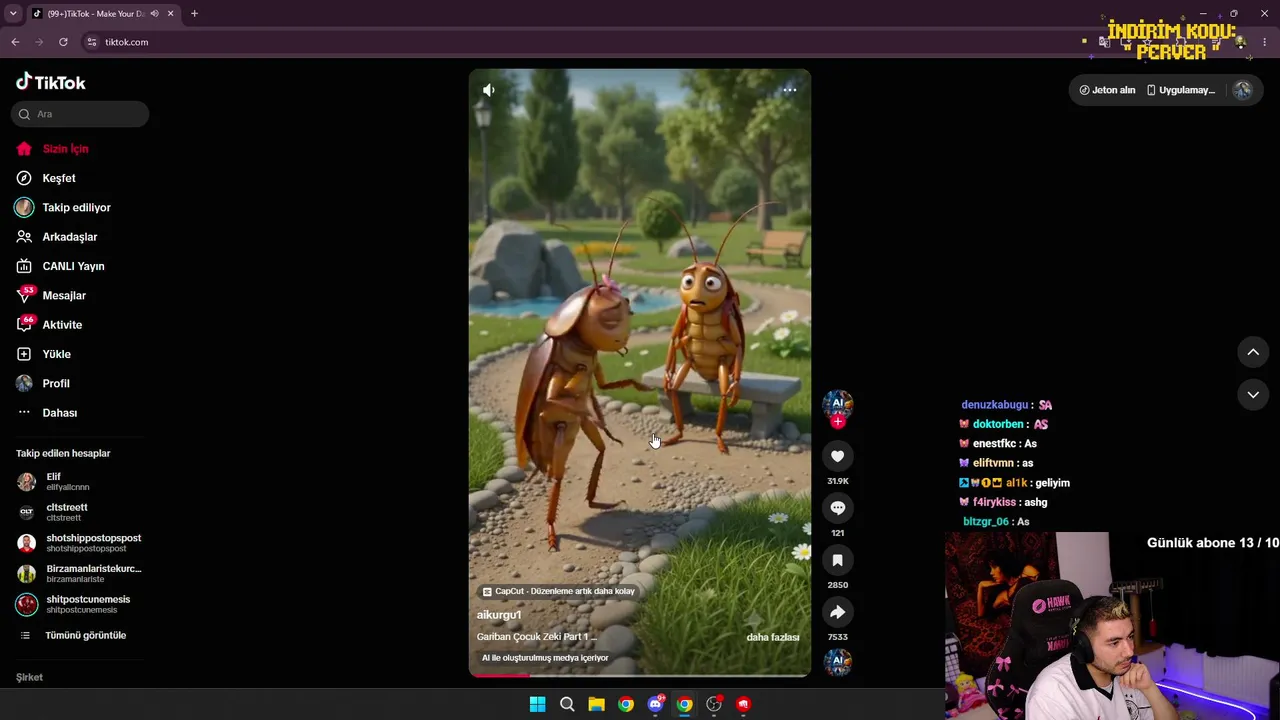Click the Uygulamay... app download button
1280x720 pixels.
tap(1181, 90)
